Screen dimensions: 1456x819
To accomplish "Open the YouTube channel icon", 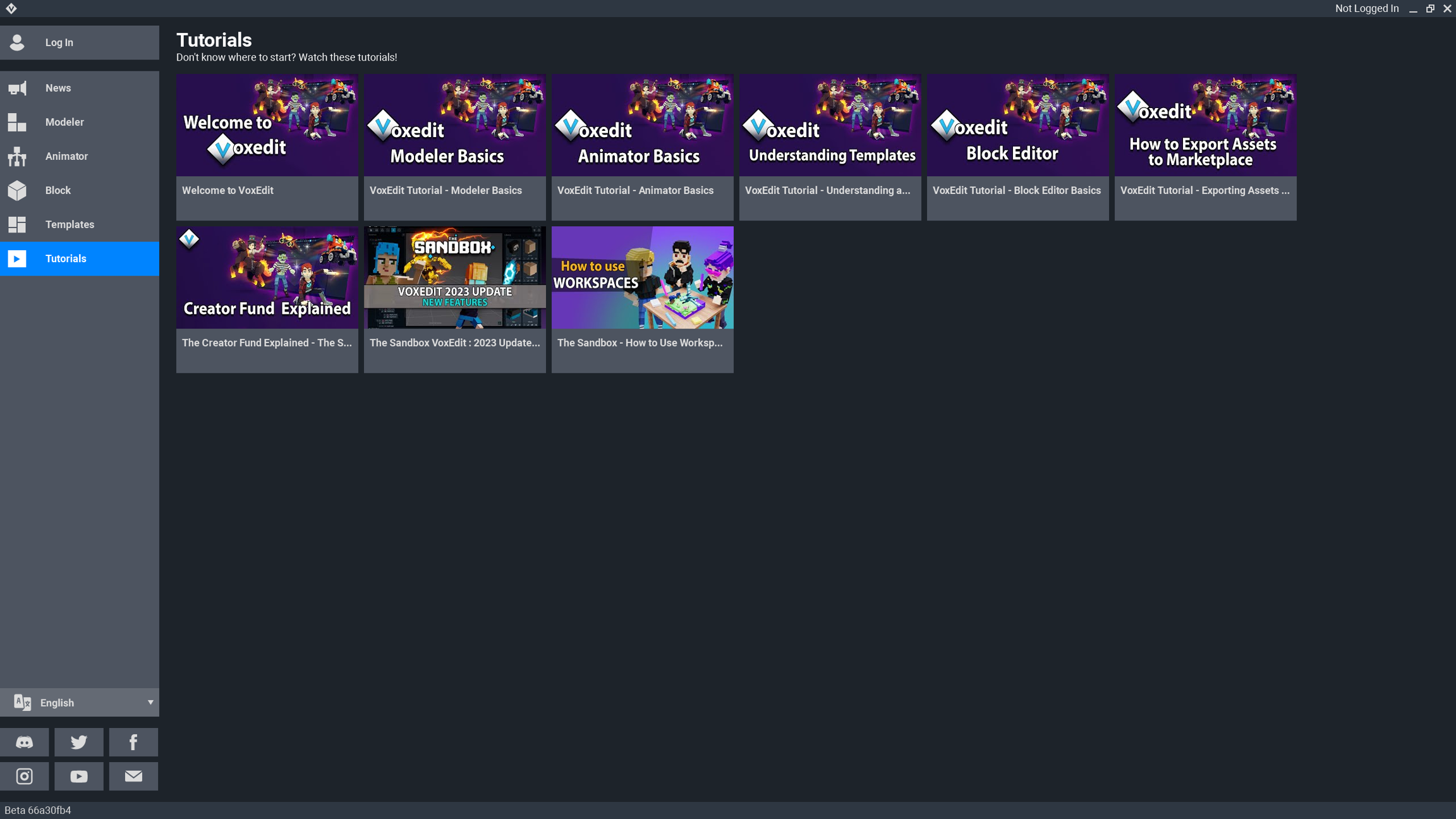I will pos(79,776).
